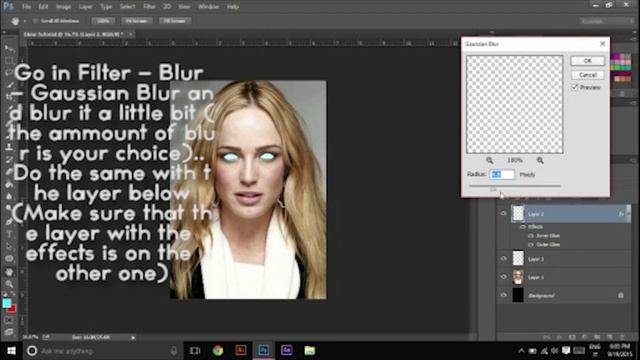This screenshot has height=360, width=640.
Task: Click OK in Gaussian Blur dialog
Action: 587,61
